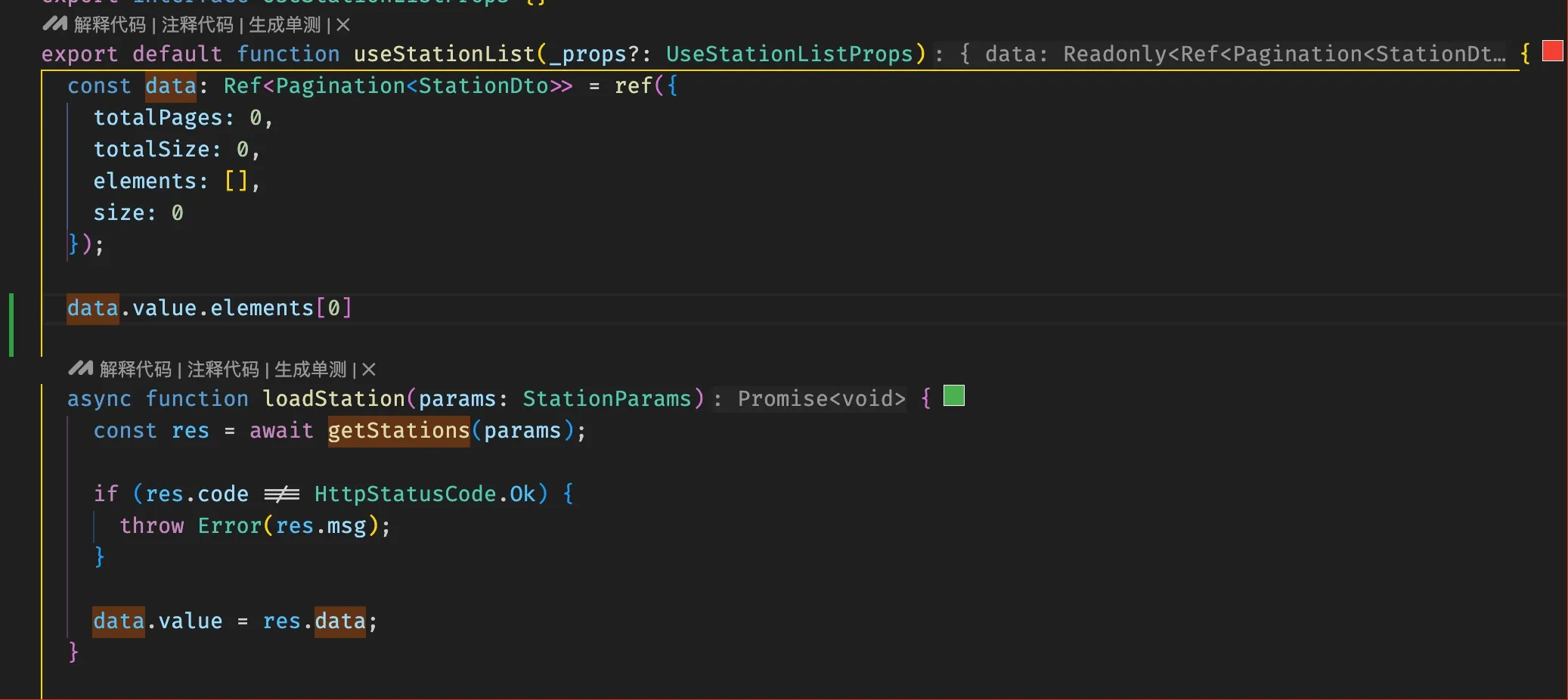Click the green square marker after loadStation

[954, 396]
